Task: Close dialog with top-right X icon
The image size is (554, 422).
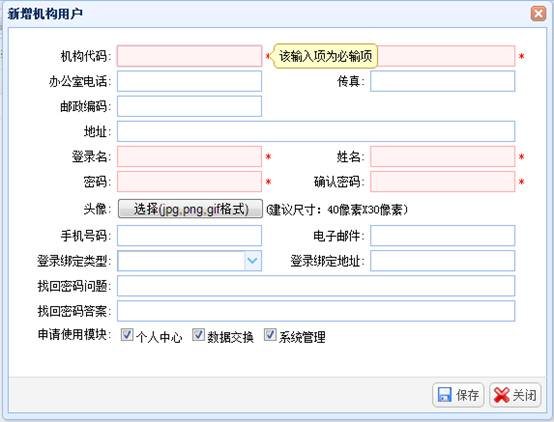Action: [x=538, y=14]
